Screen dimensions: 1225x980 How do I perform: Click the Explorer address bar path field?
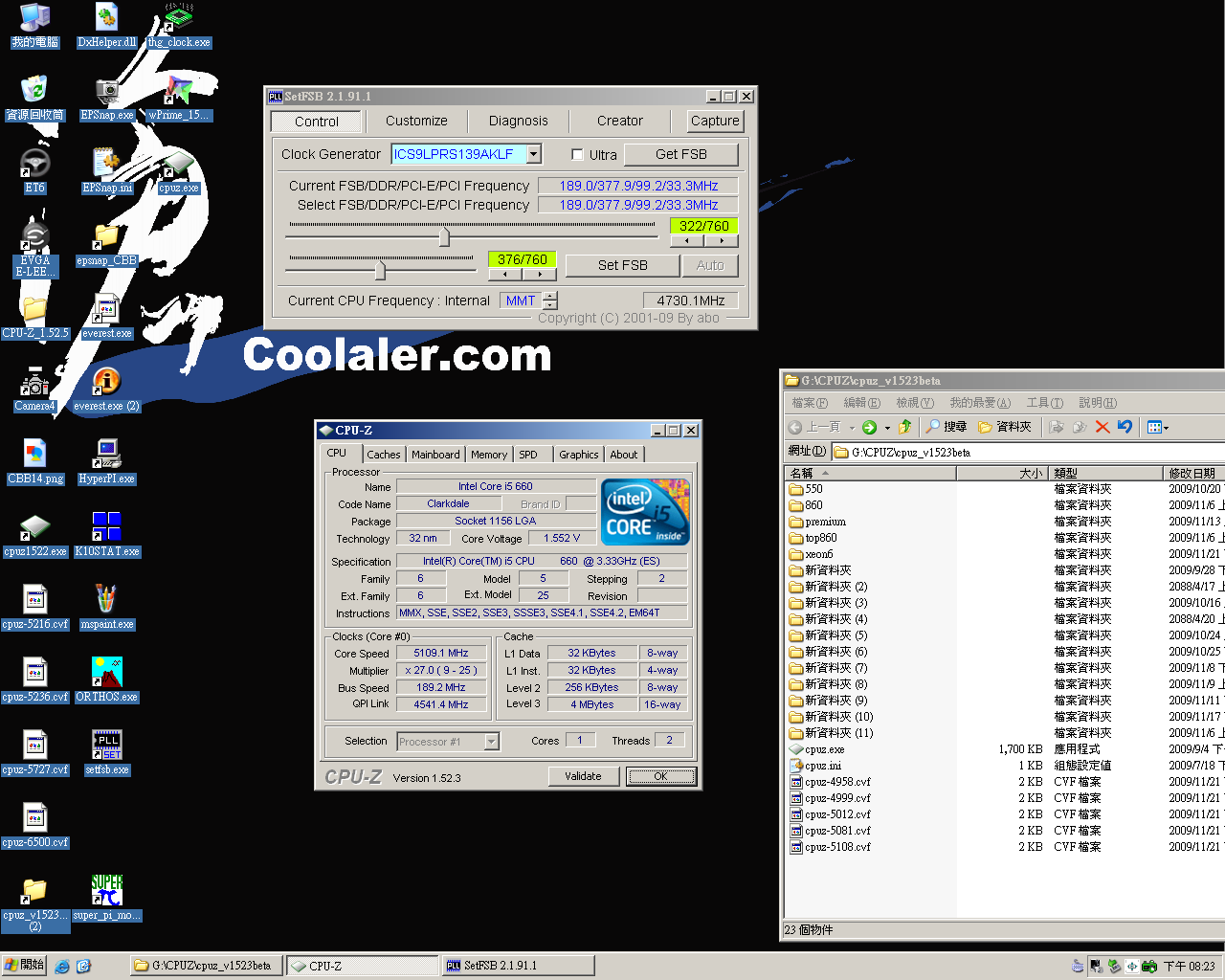pos(1029,452)
